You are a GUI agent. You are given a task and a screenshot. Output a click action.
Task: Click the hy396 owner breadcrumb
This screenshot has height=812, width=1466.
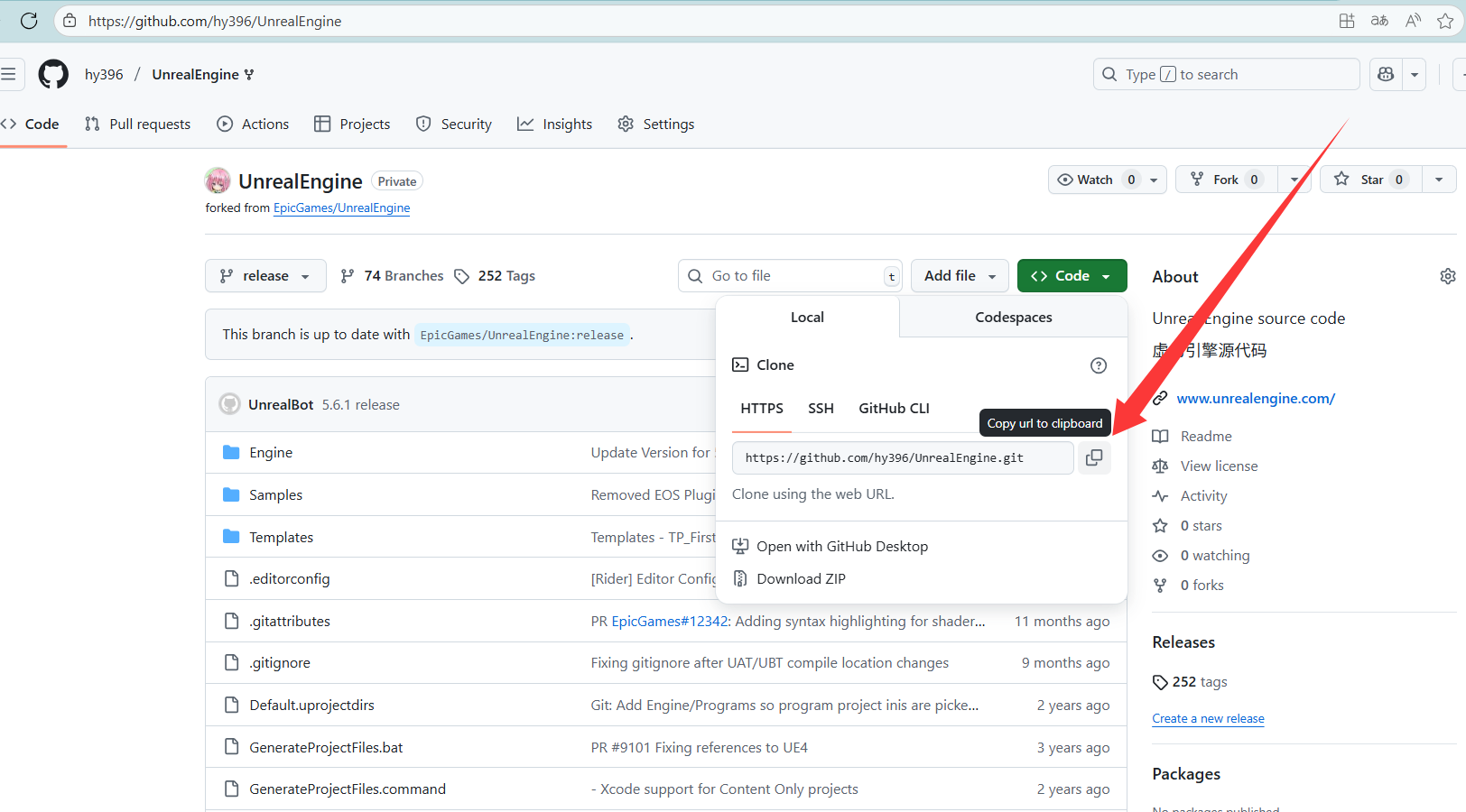tap(104, 74)
